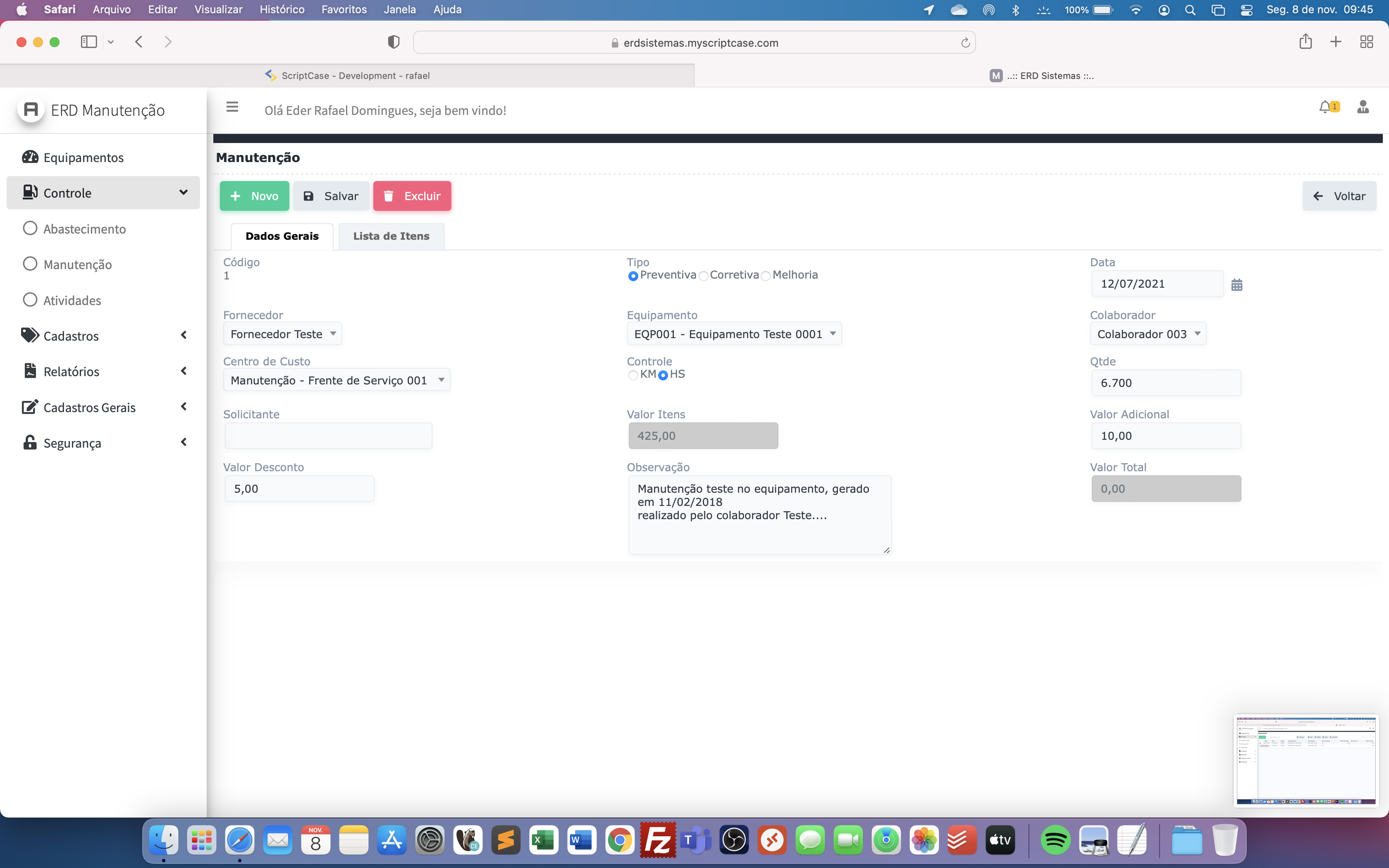Open the user profile icon

[1363, 107]
